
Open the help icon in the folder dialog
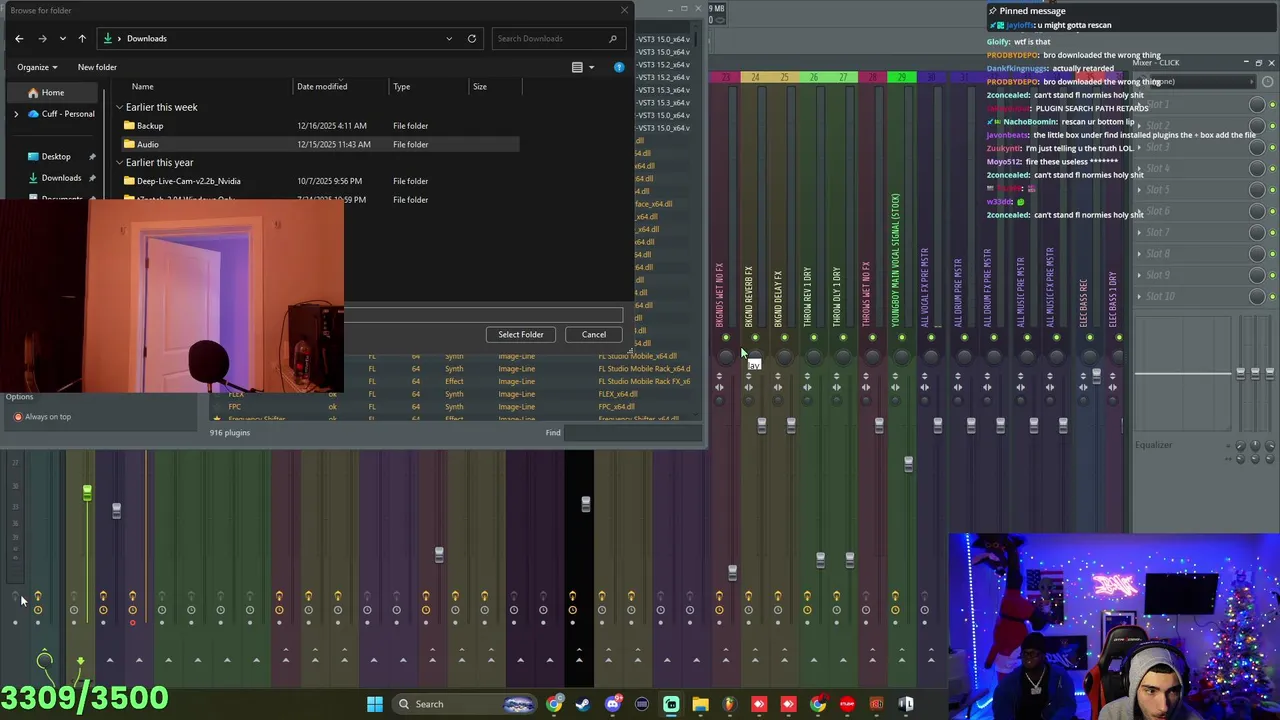[619, 67]
